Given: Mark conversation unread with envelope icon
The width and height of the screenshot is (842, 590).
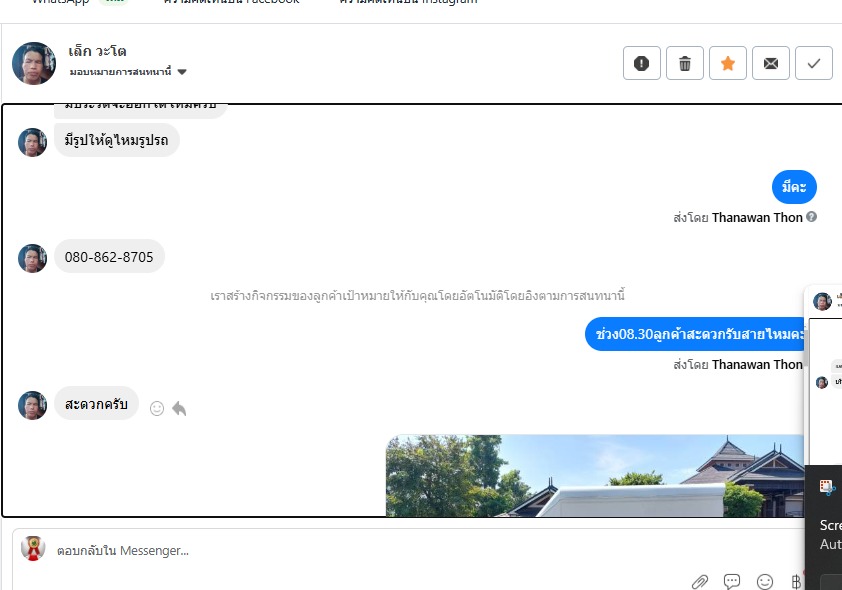Looking at the screenshot, I should click(x=771, y=63).
